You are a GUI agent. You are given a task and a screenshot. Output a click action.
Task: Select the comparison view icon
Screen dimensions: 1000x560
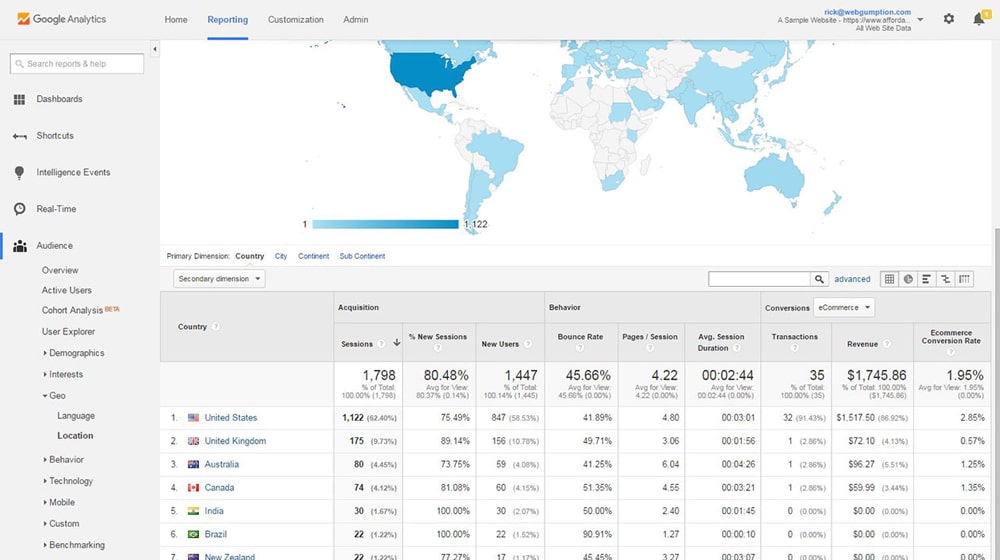(x=945, y=279)
